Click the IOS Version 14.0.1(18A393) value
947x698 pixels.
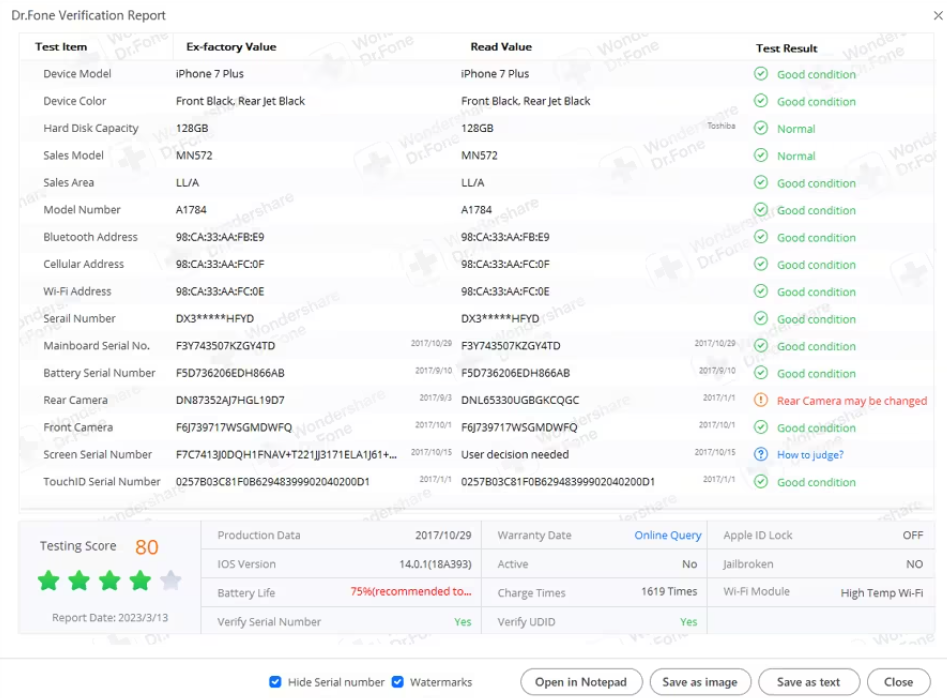pos(435,564)
